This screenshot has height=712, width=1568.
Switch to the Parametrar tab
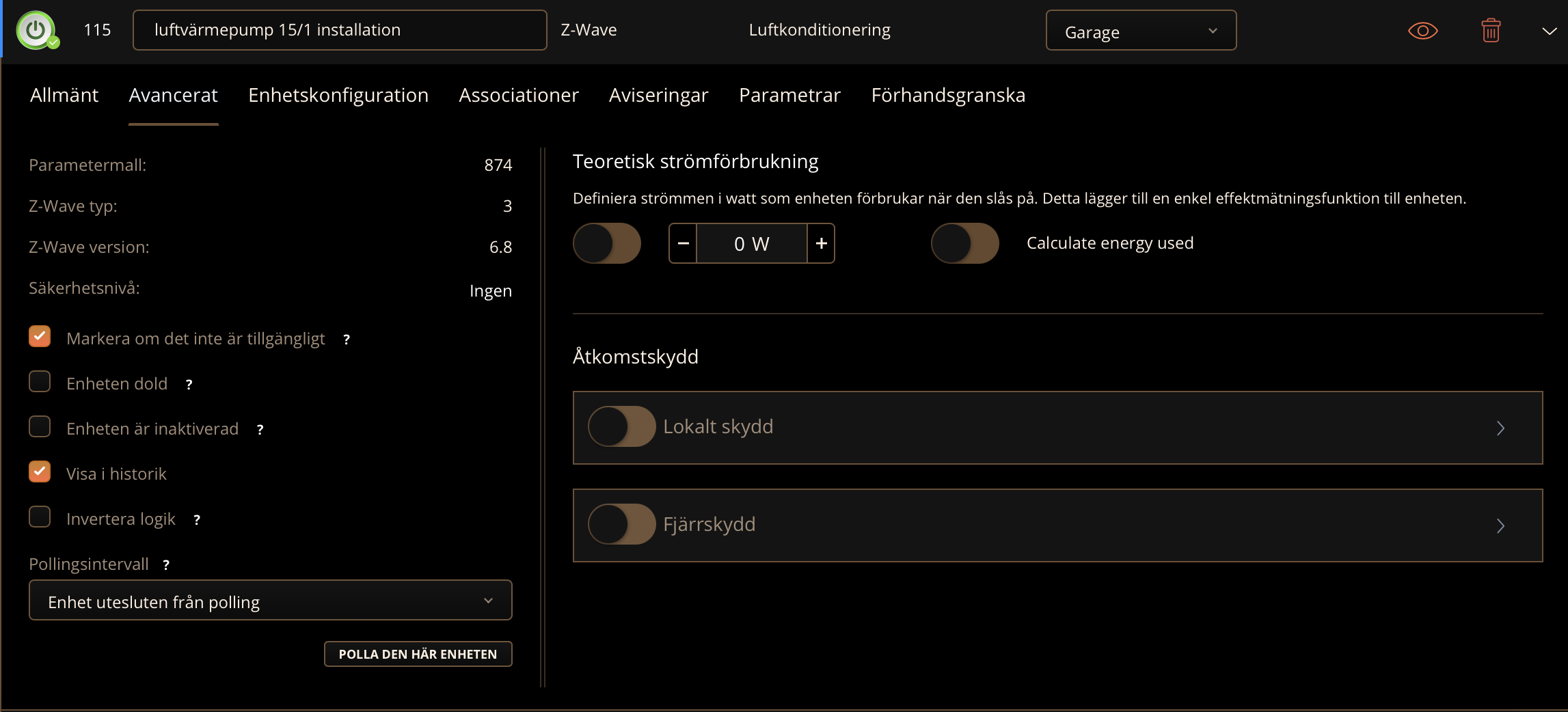(x=789, y=95)
